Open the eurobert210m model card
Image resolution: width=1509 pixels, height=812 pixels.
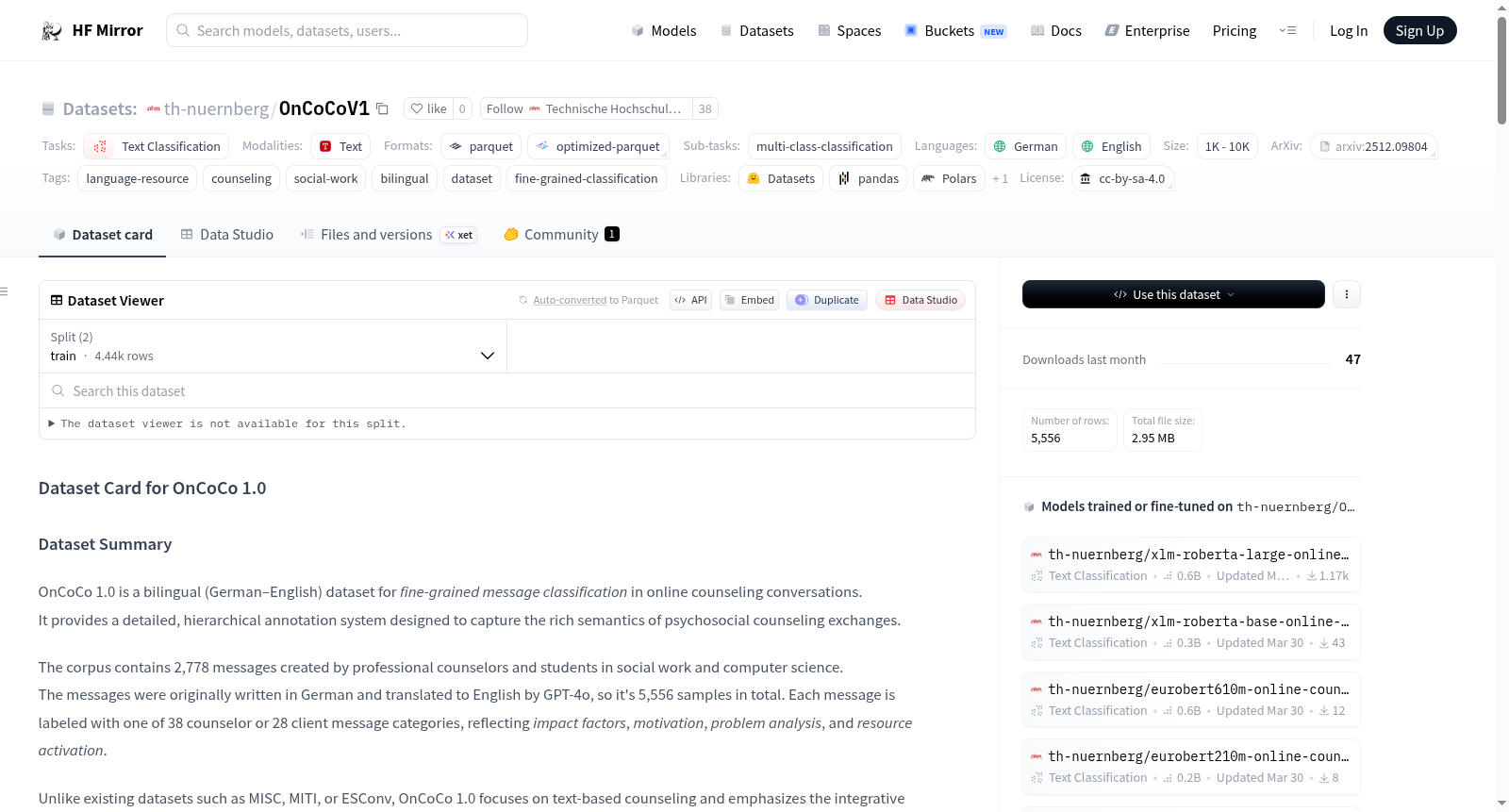(1191, 767)
